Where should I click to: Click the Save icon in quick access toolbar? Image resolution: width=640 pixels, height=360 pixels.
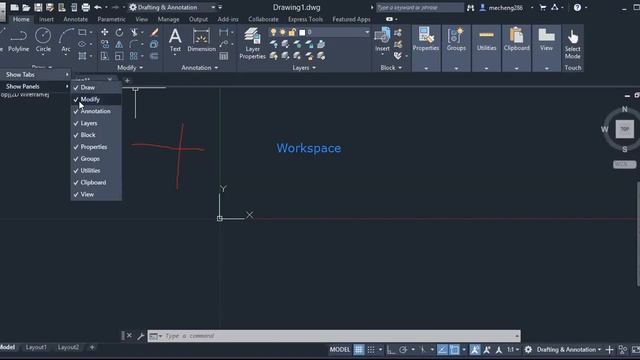[38, 7]
